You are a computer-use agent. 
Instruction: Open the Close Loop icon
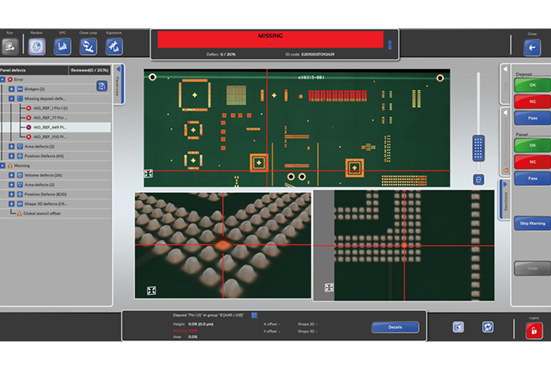[x=88, y=46]
